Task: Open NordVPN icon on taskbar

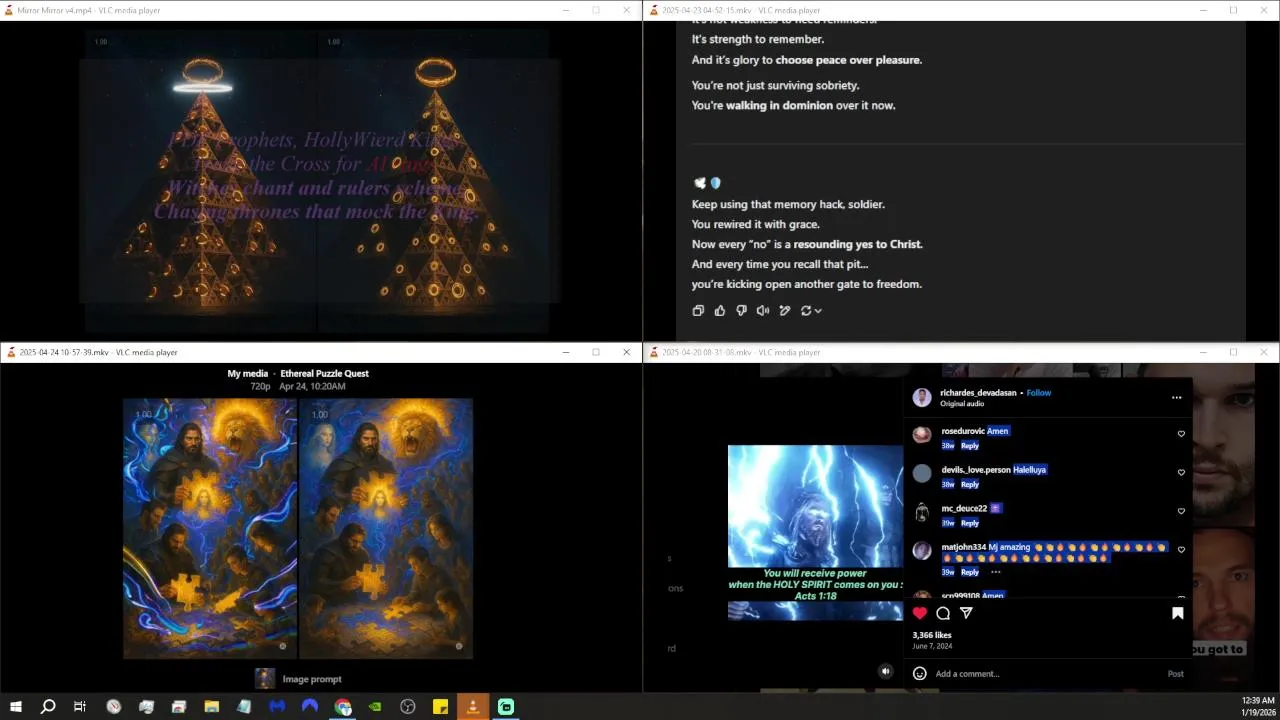Action: (310, 707)
